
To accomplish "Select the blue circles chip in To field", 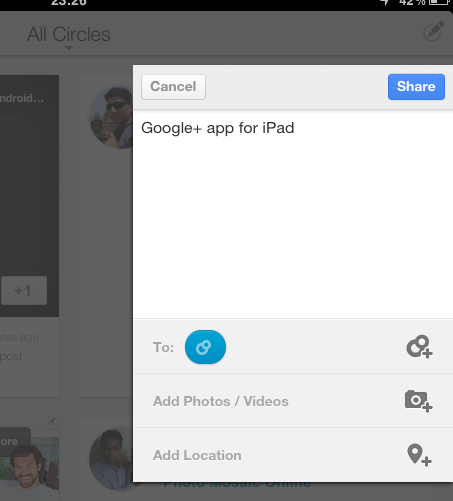I will 205,347.
